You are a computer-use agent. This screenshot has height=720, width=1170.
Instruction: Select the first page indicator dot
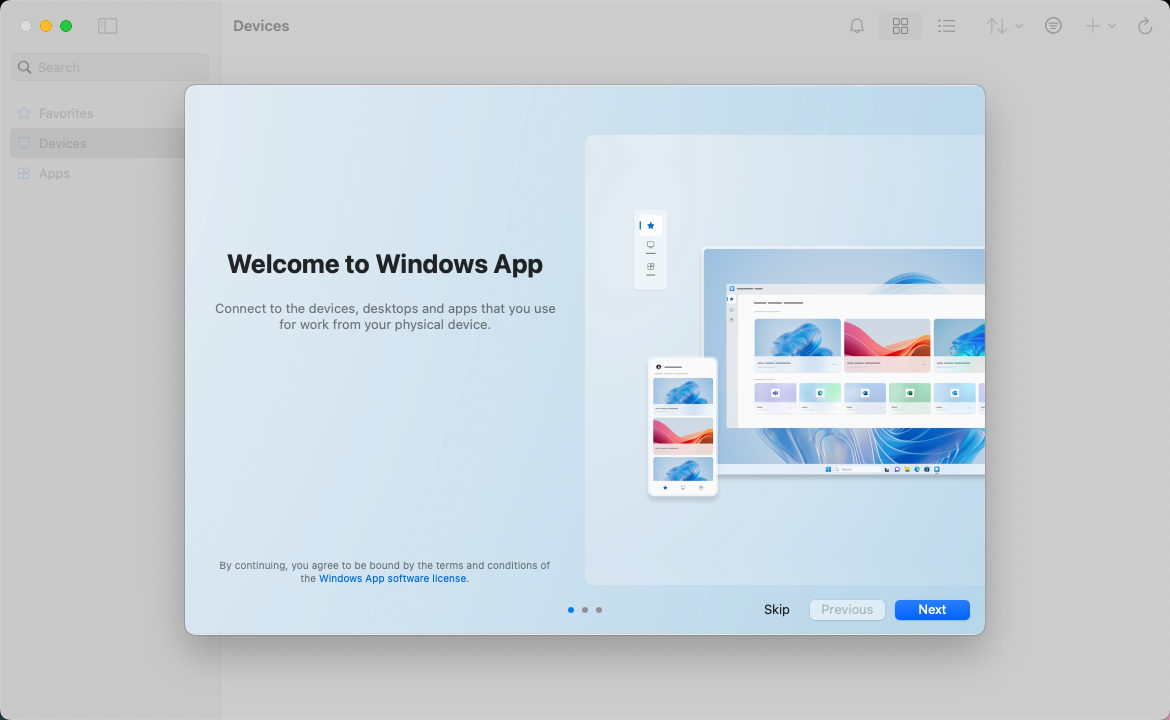(571, 610)
